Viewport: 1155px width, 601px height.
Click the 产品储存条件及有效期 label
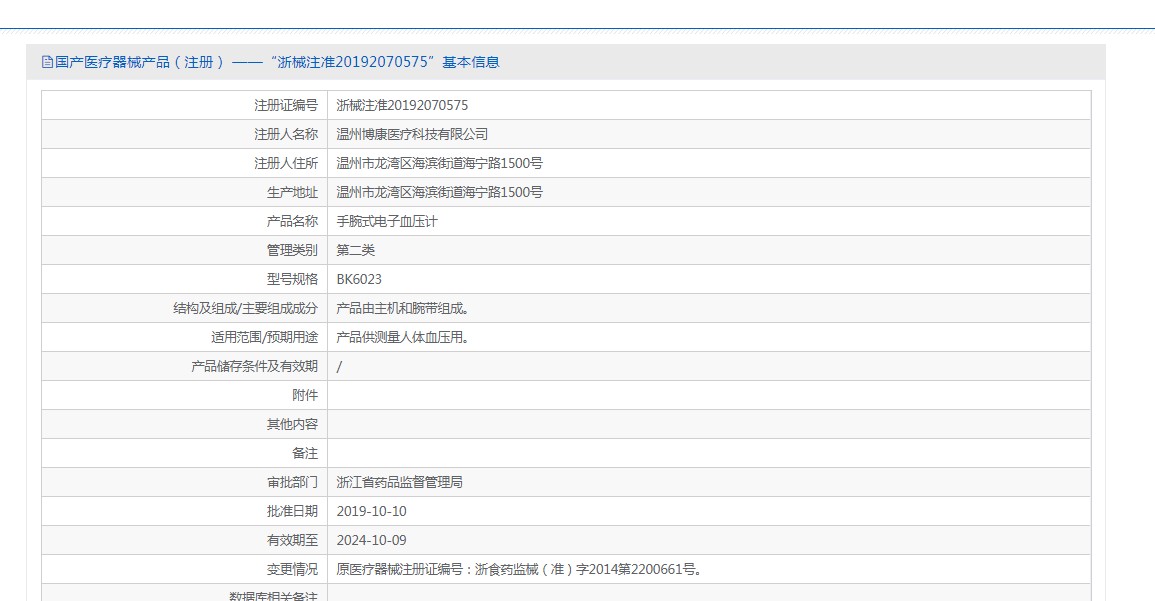pyautogui.click(x=255, y=366)
